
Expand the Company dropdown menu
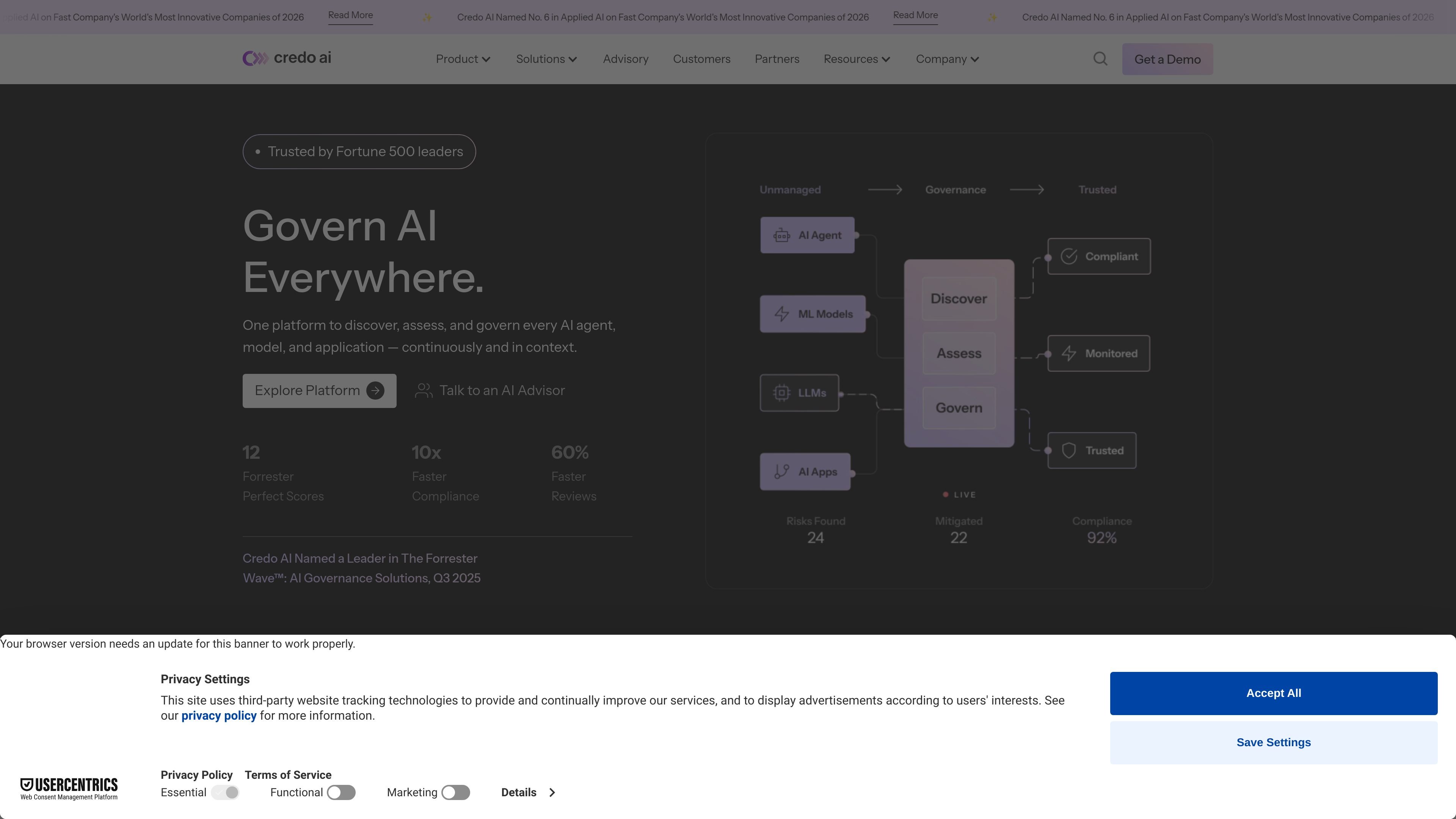point(947,59)
